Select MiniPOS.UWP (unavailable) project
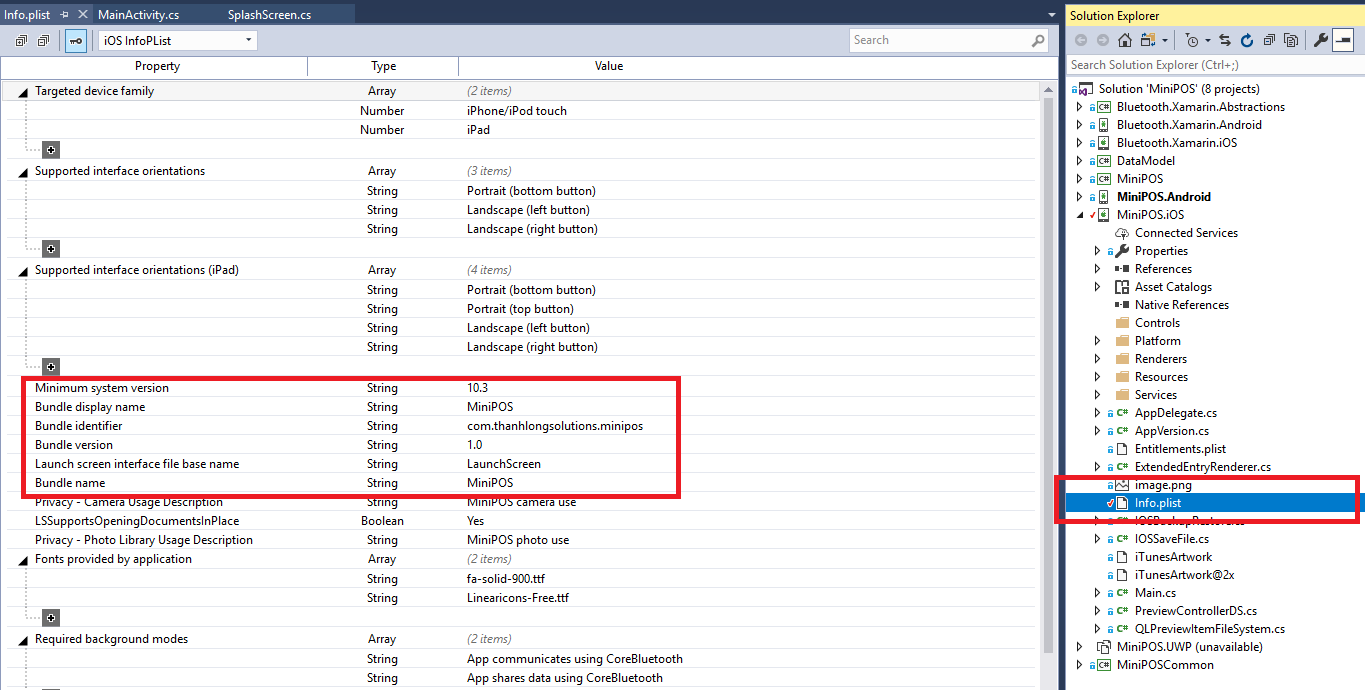Viewport: 1365px width, 690px height. click(1189, 647)
